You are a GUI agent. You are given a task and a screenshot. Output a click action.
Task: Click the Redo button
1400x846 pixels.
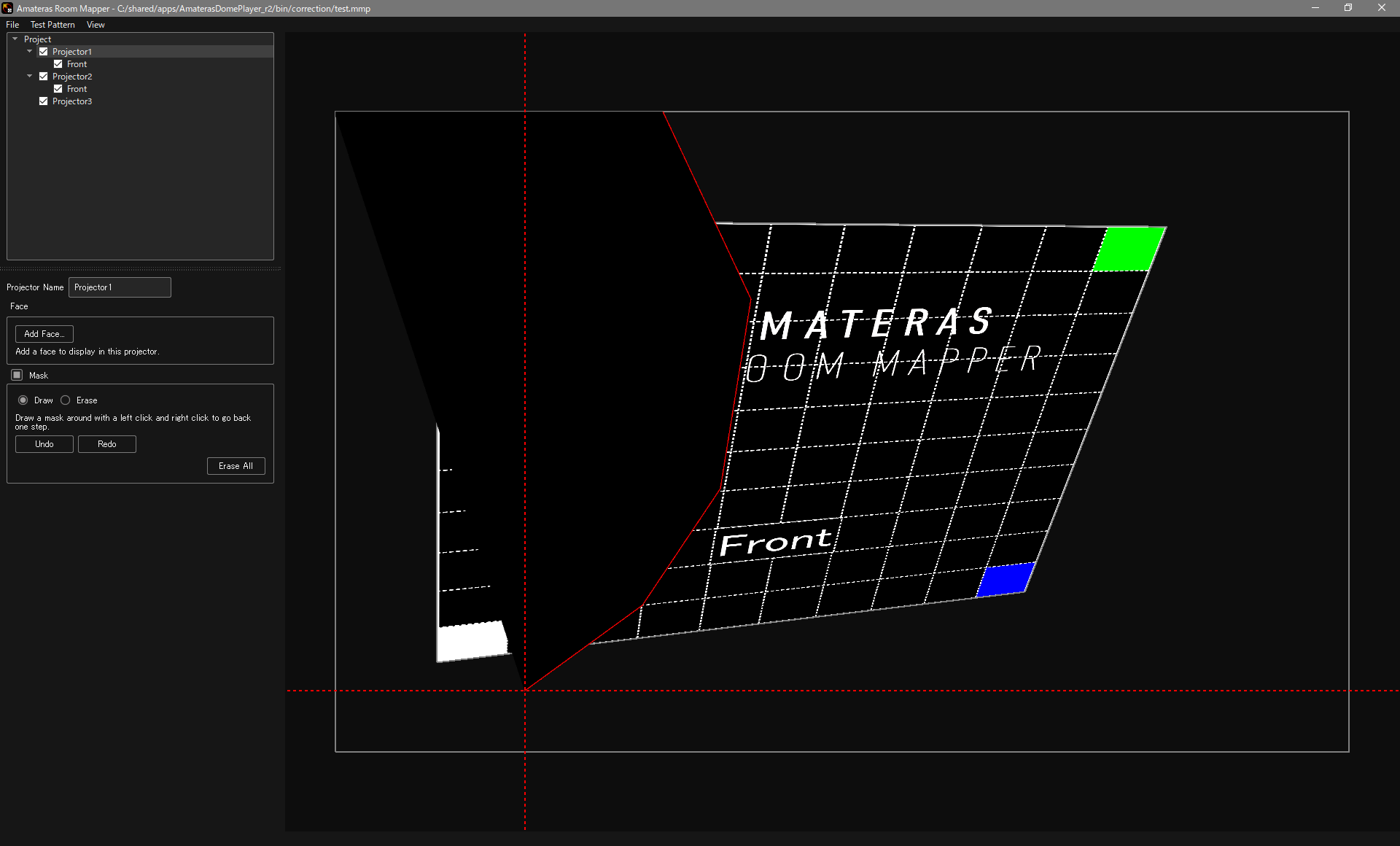107,444
